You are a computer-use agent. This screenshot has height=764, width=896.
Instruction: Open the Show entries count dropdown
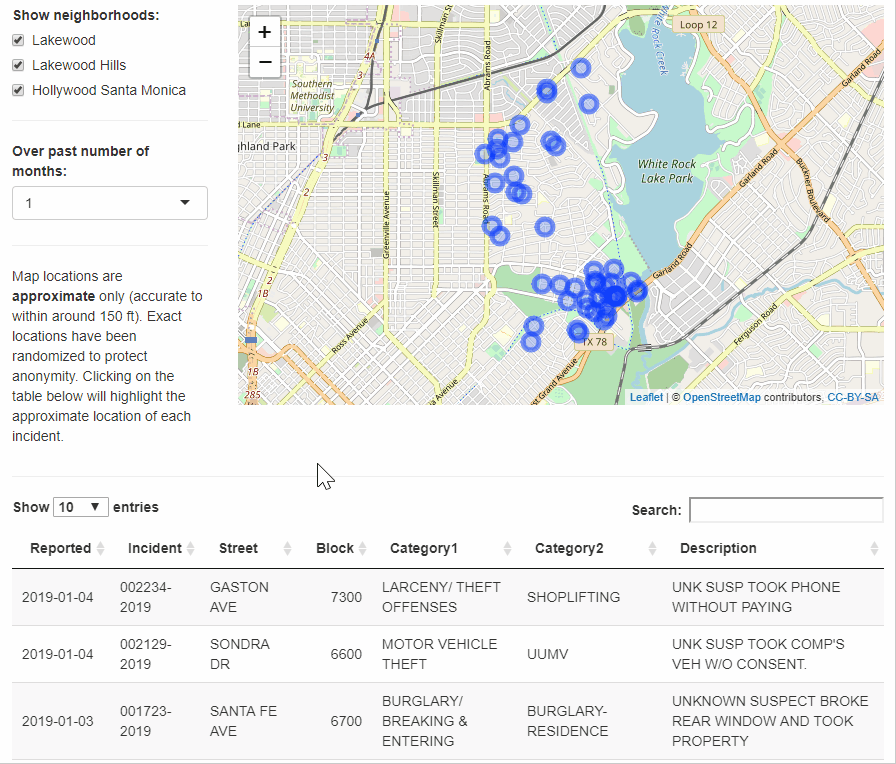(81, 507)
